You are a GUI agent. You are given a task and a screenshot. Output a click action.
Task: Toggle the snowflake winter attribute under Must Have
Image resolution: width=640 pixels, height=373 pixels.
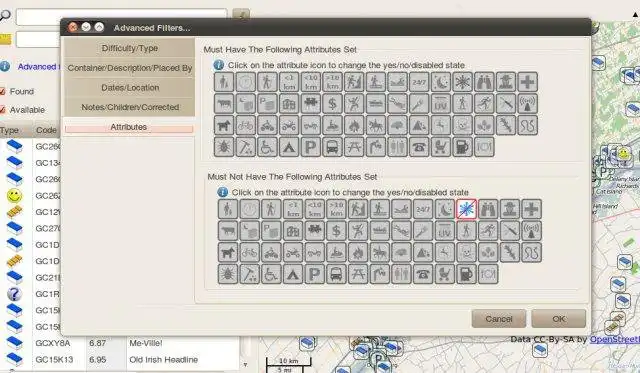click(x=462, y=82)
